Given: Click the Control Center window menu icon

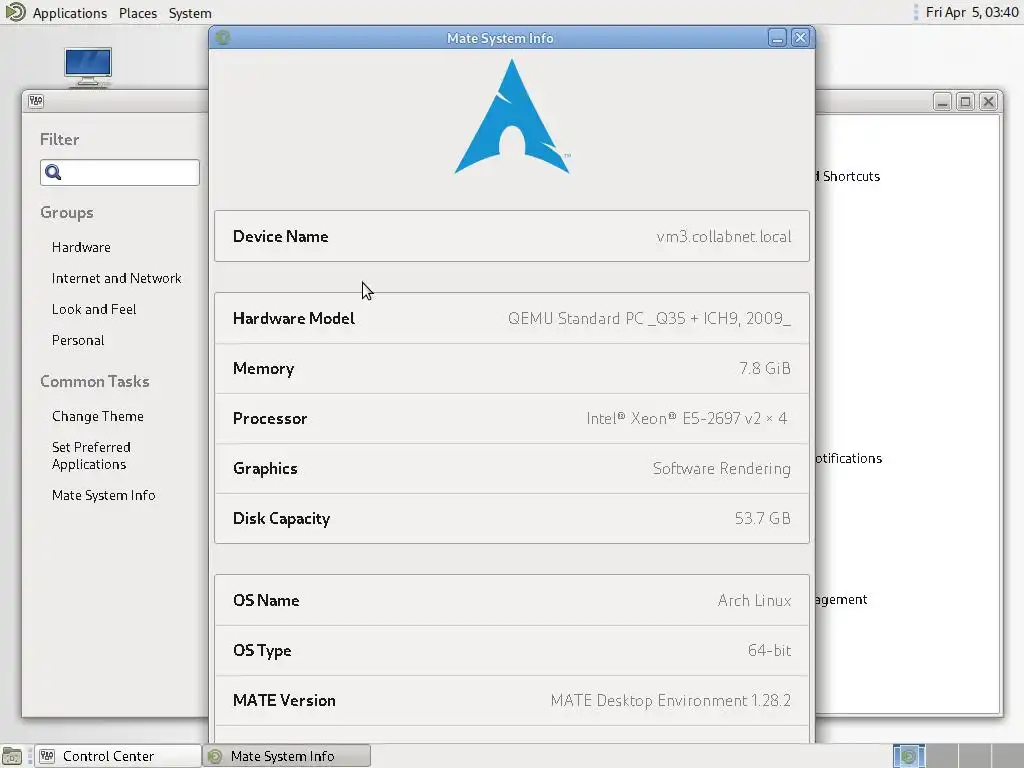Looking at the screenshot, I should [36, 101].
